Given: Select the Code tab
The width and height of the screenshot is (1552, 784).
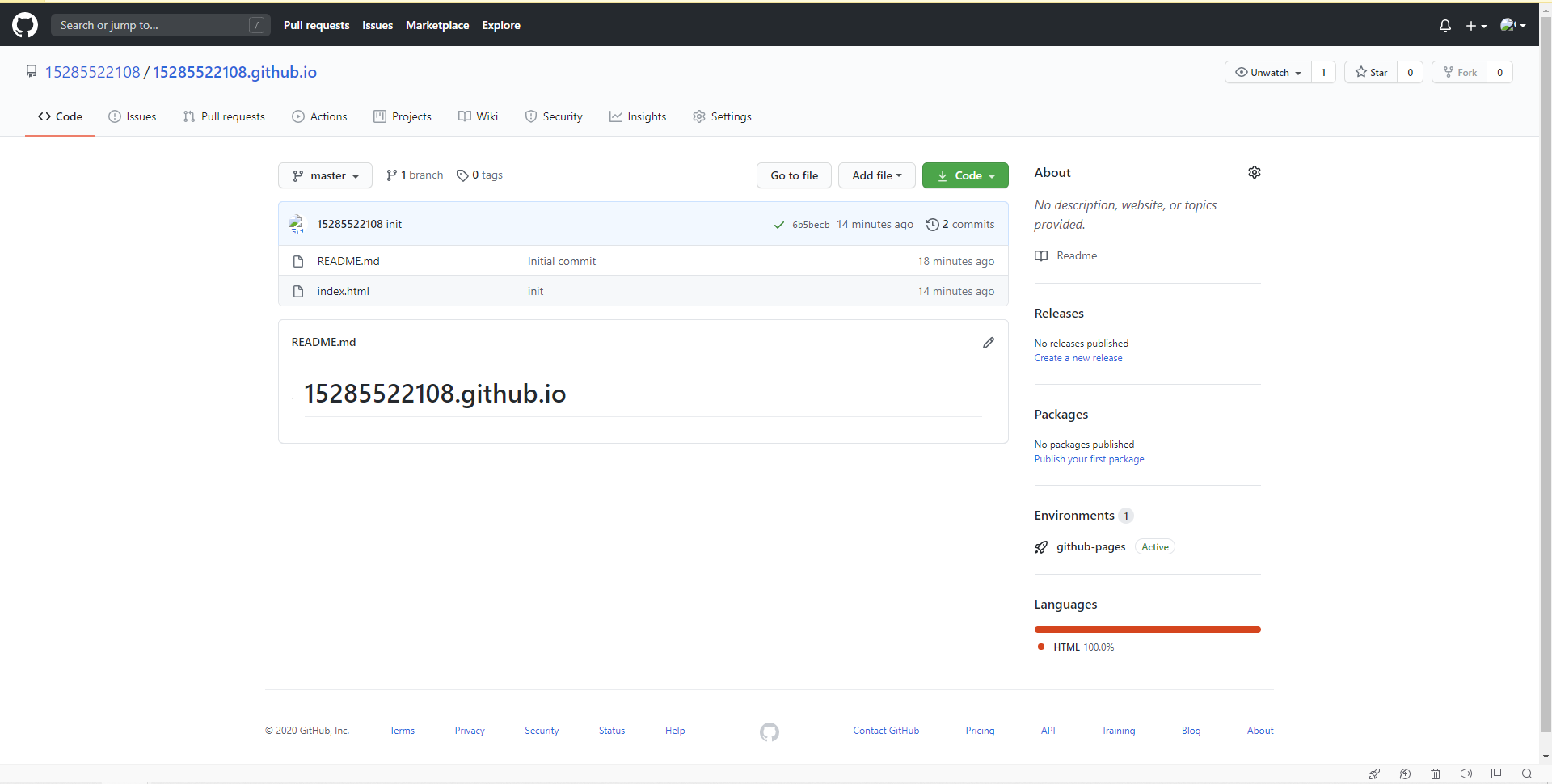Looking at the screenshot, I should pos(60,116).
